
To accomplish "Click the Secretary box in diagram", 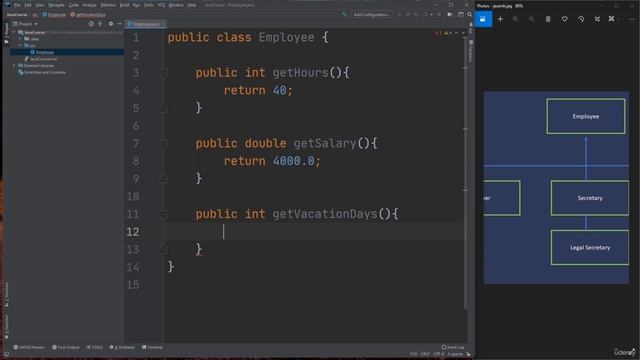I will click(x=590, y=198).
